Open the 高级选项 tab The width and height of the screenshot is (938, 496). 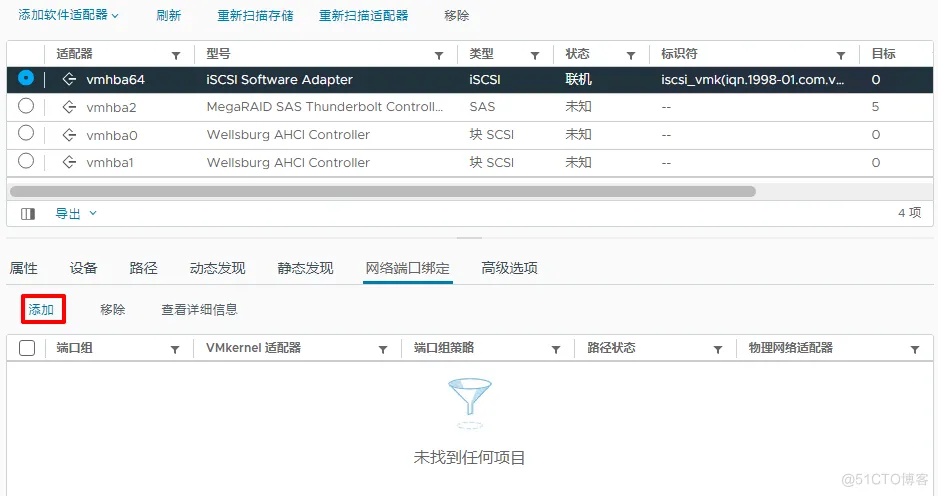pyautogui.click(x=509, y=268)
